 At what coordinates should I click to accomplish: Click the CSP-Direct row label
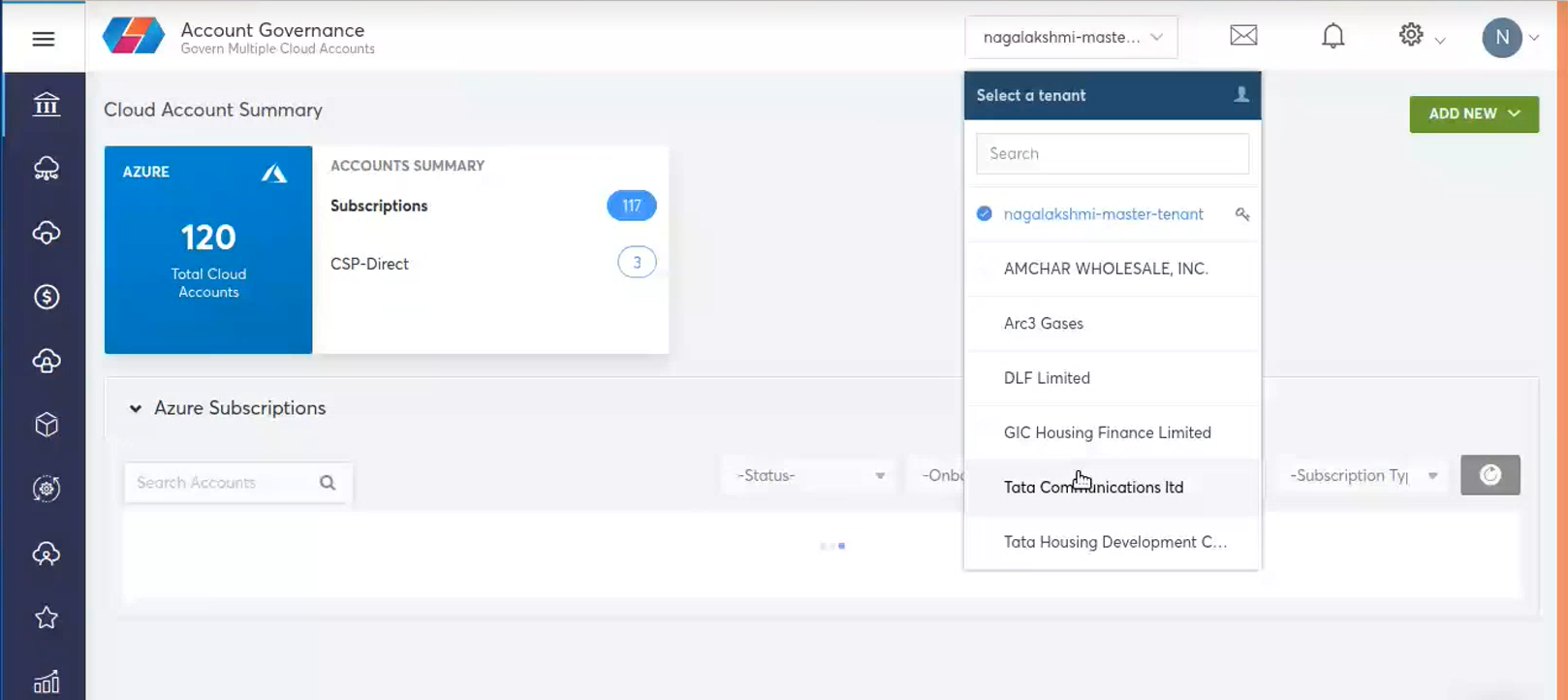[369, 264]
